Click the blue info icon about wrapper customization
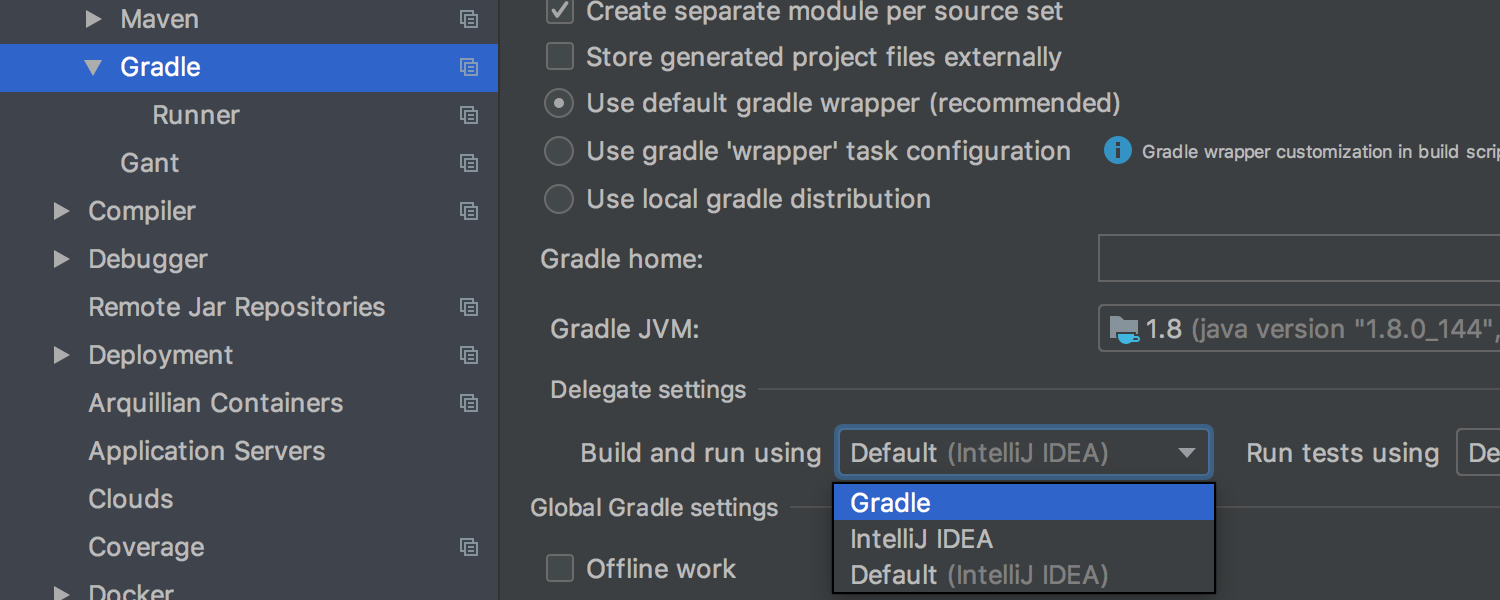The image size is (1500, 600). click(1117, 151)
